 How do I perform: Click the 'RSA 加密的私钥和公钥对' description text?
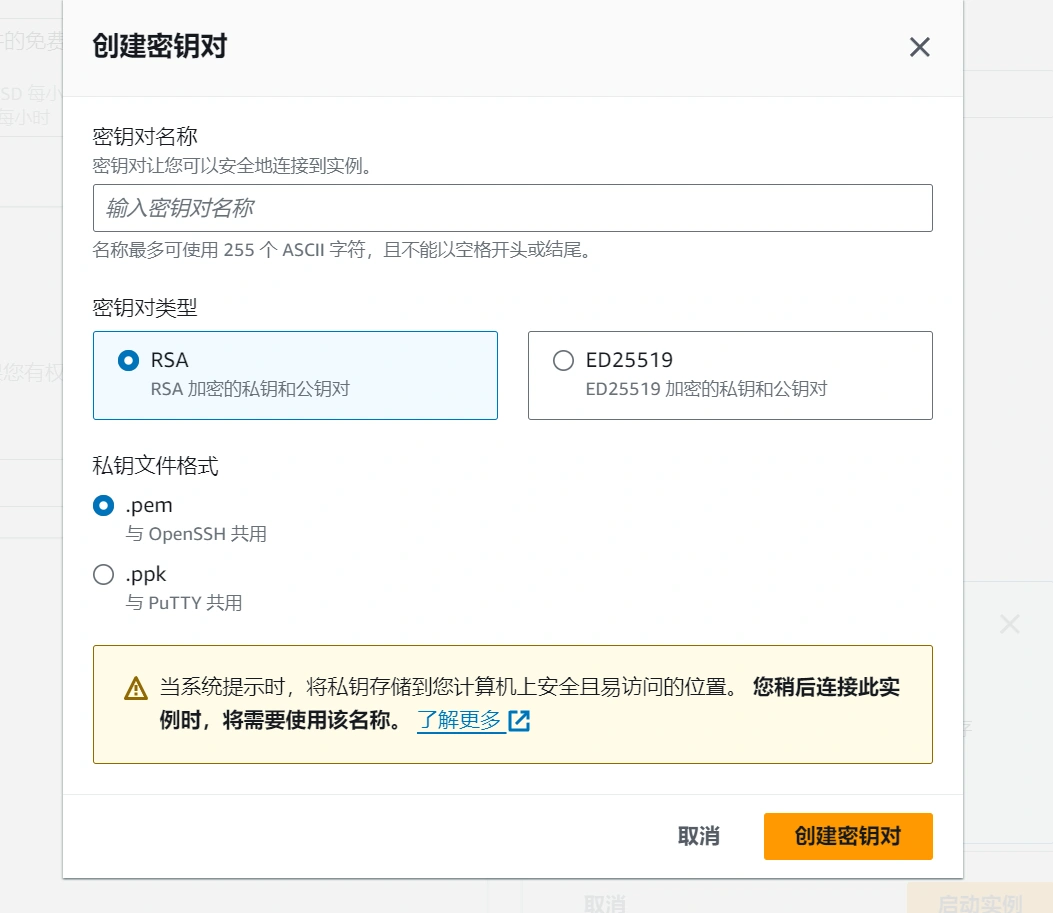click(250, 389)
